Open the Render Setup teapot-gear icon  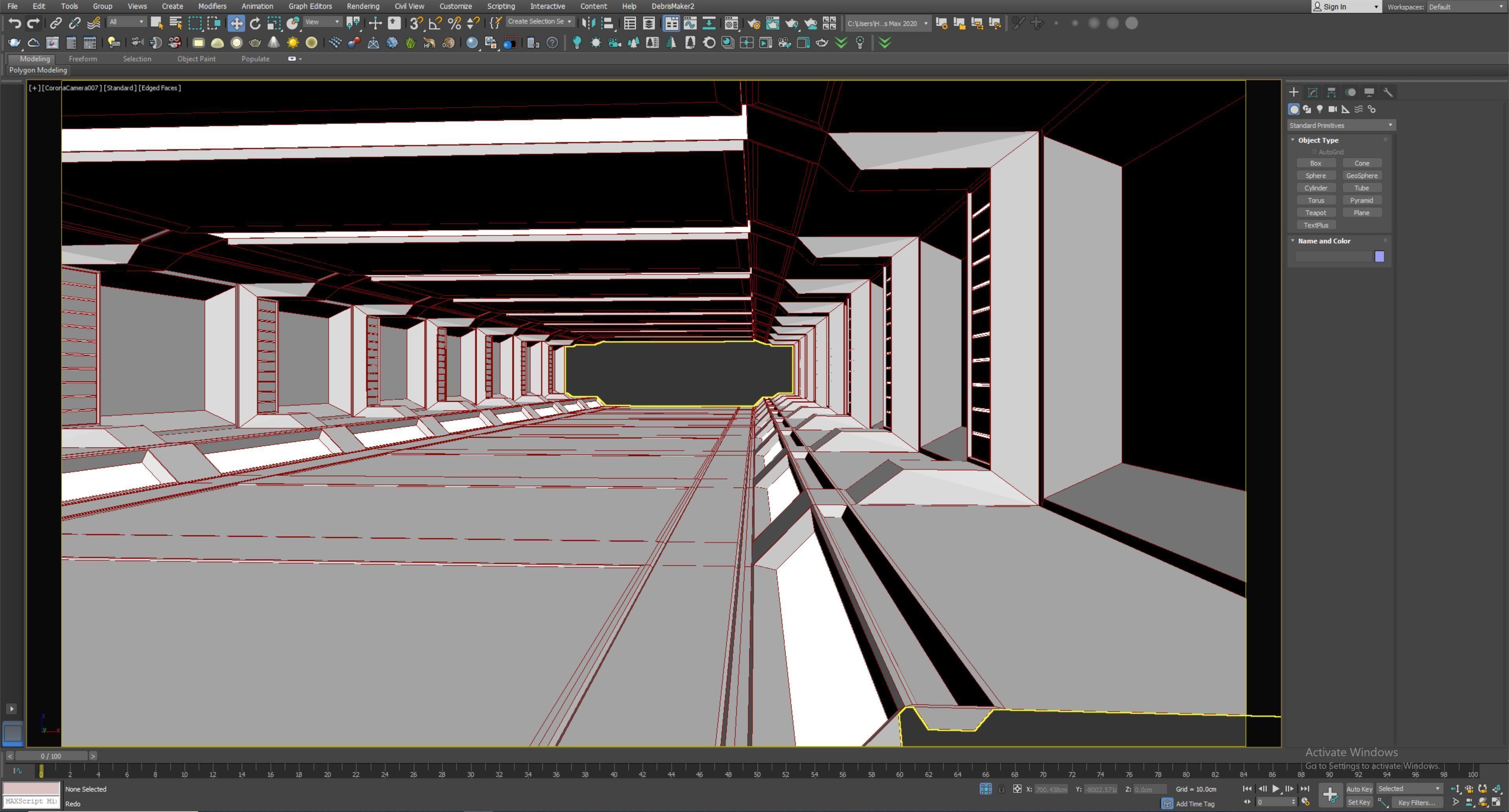tap(753, 24)
